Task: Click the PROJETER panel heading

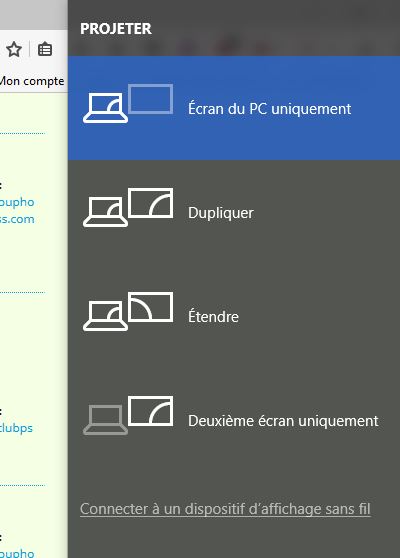Action: [116, 29]
